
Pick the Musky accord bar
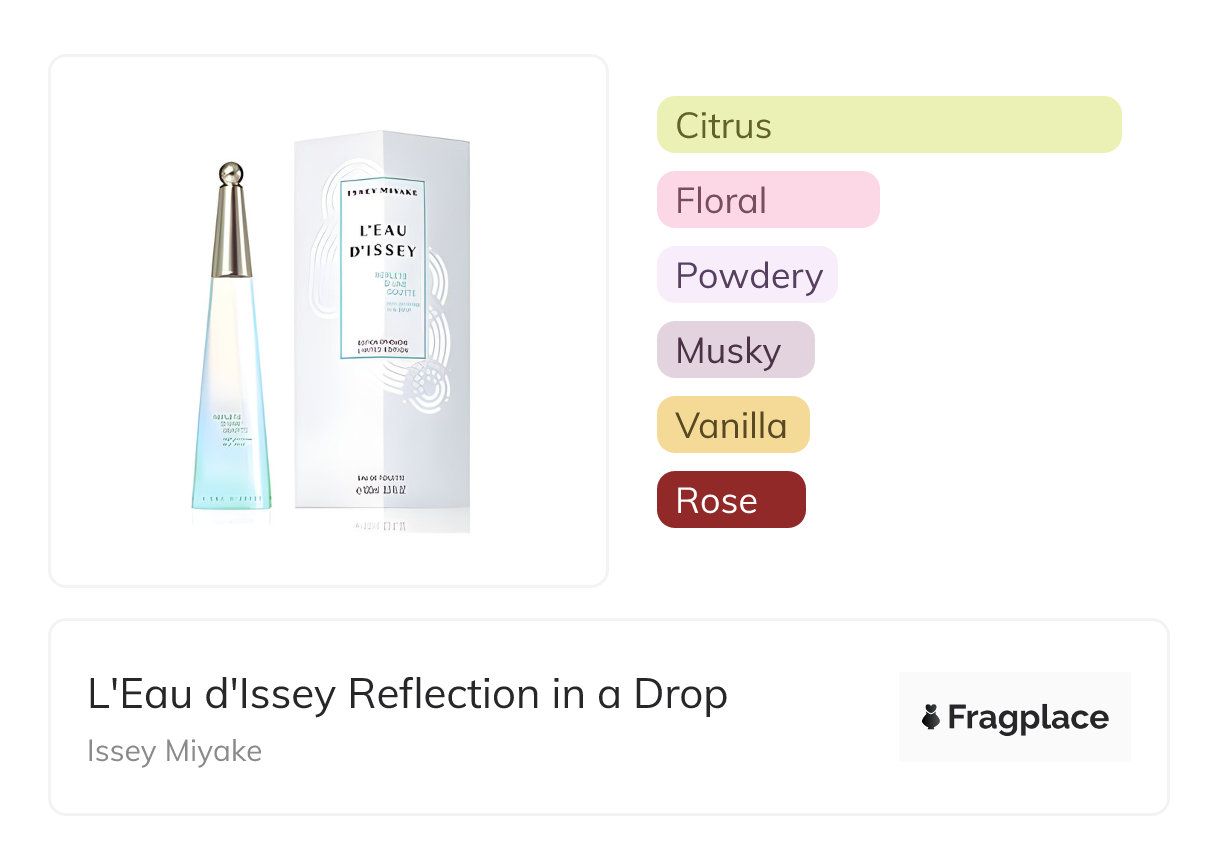point(736,350)
